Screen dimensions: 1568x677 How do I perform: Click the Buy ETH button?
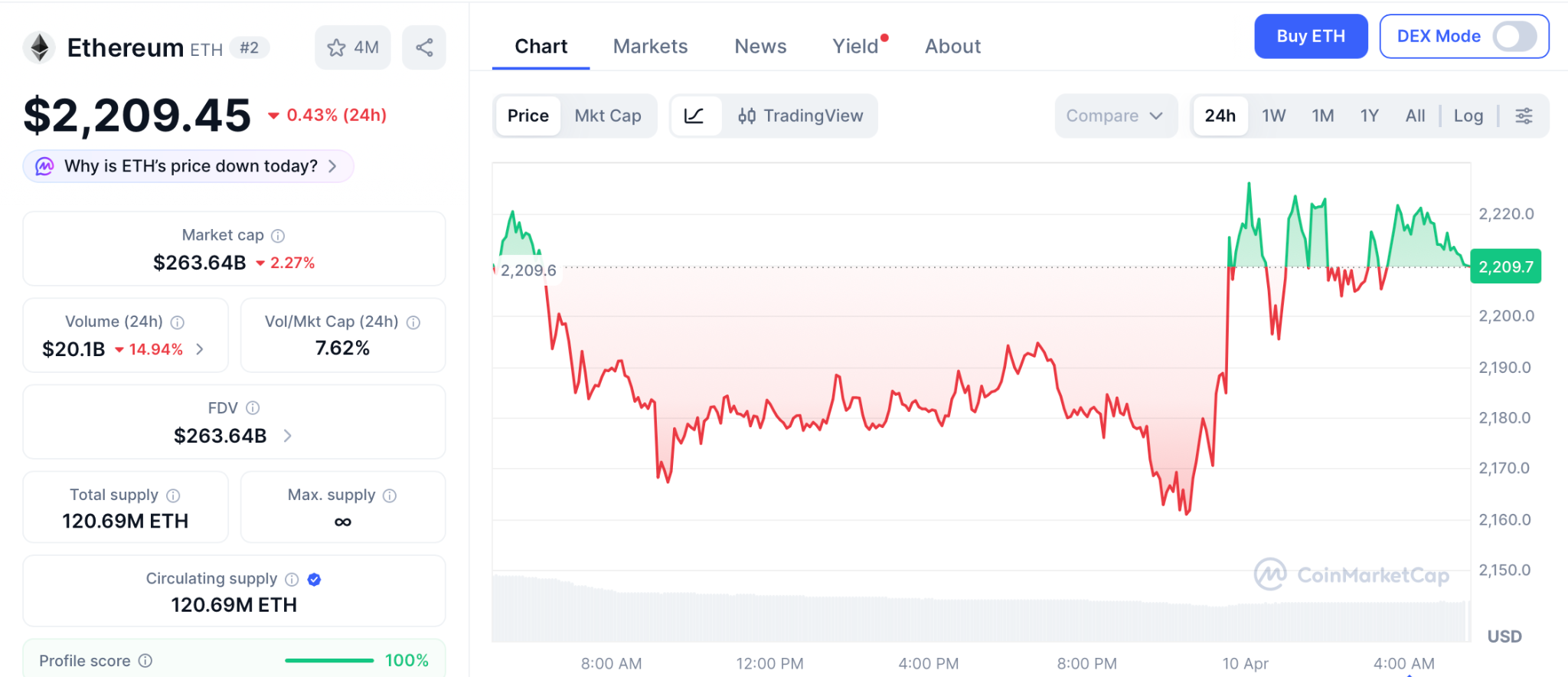coord(1310,36)
